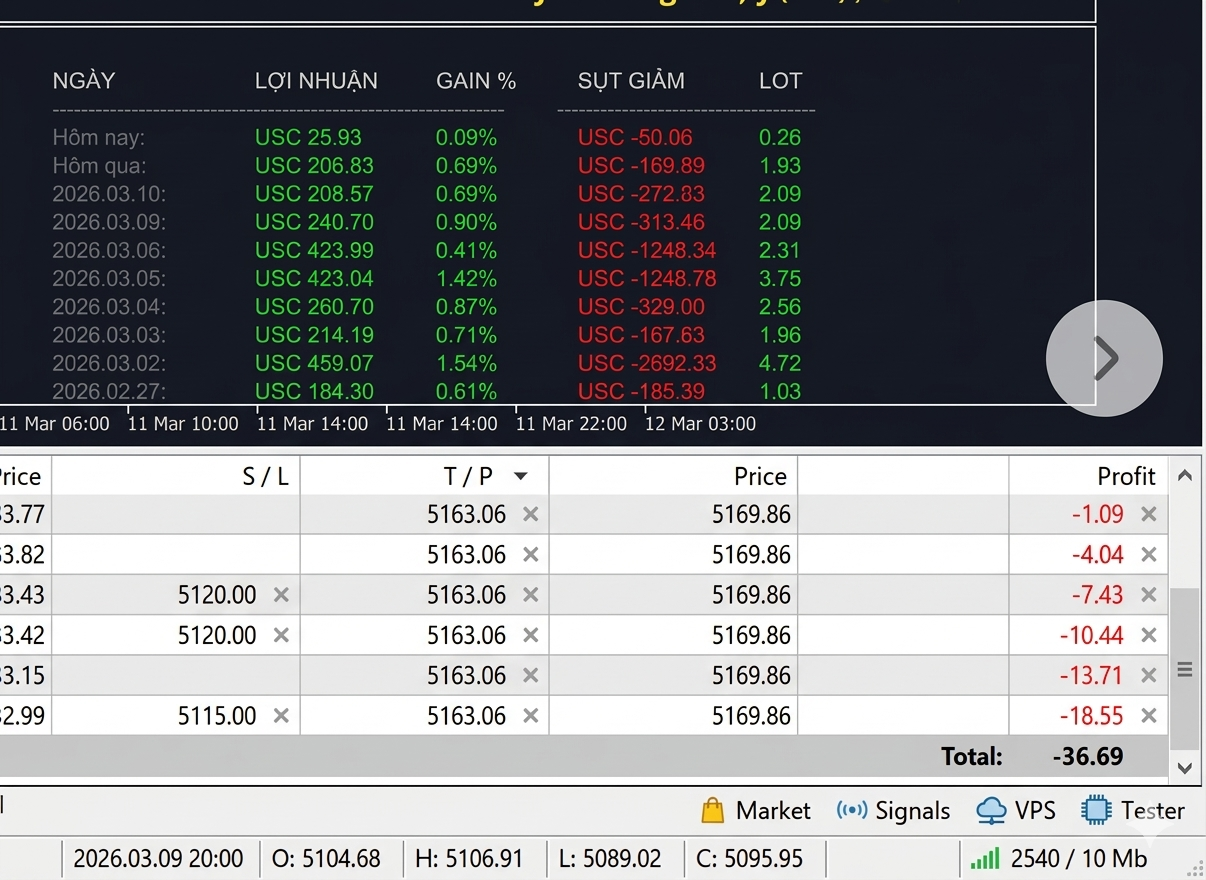This screenshot has height=880, width=1206.
Task: Click the Hôm nay profit USC 25.93
Action: point(308,138)
